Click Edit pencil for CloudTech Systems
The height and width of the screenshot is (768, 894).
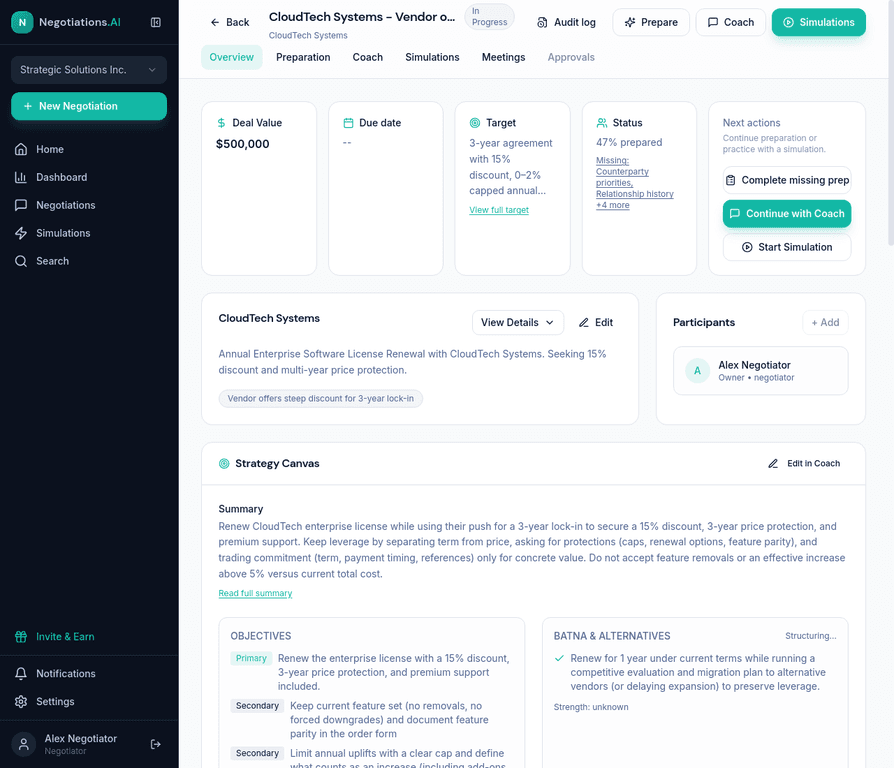(x=596, y=322)
